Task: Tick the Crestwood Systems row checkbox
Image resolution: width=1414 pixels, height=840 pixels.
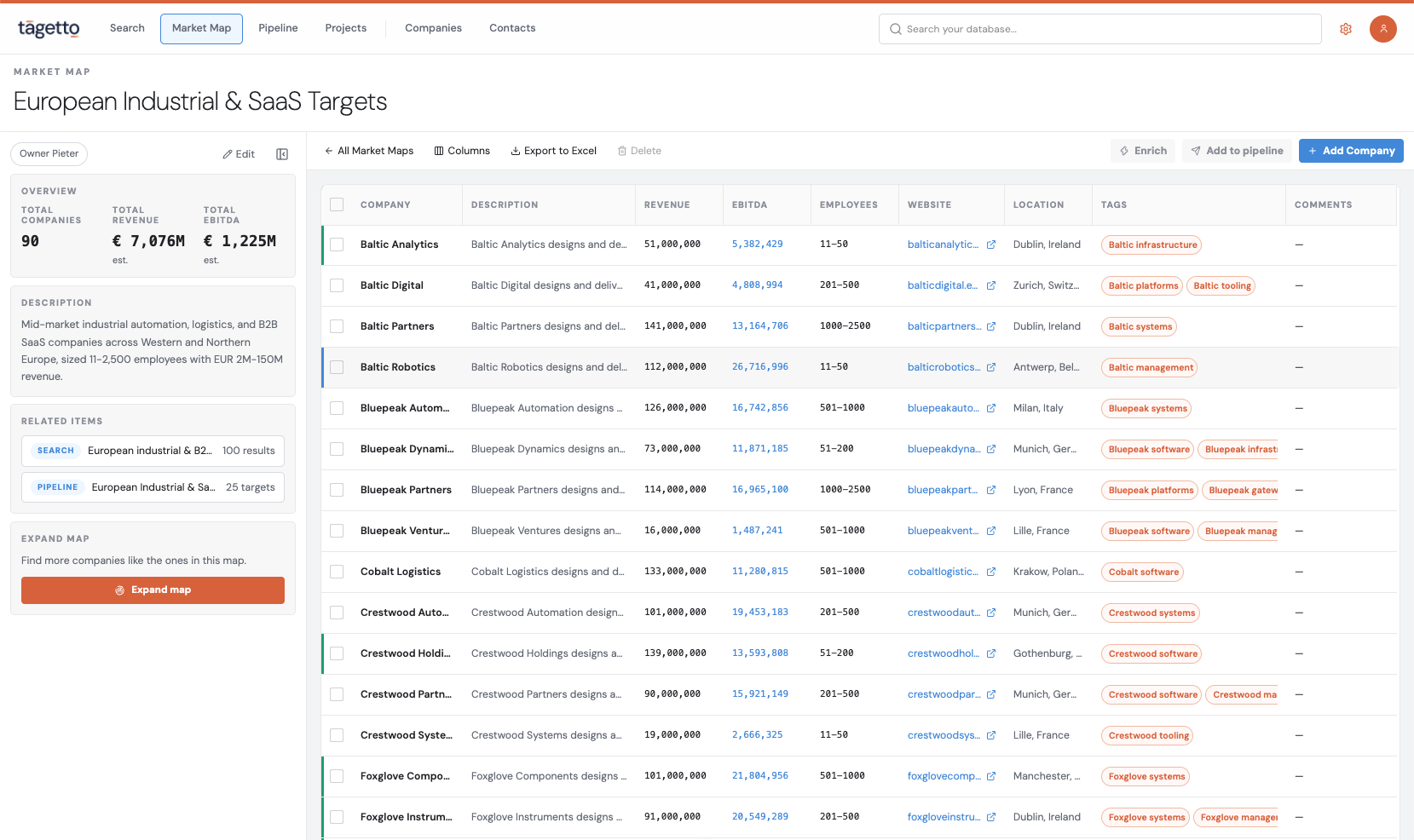Action: tap(337, 735)
